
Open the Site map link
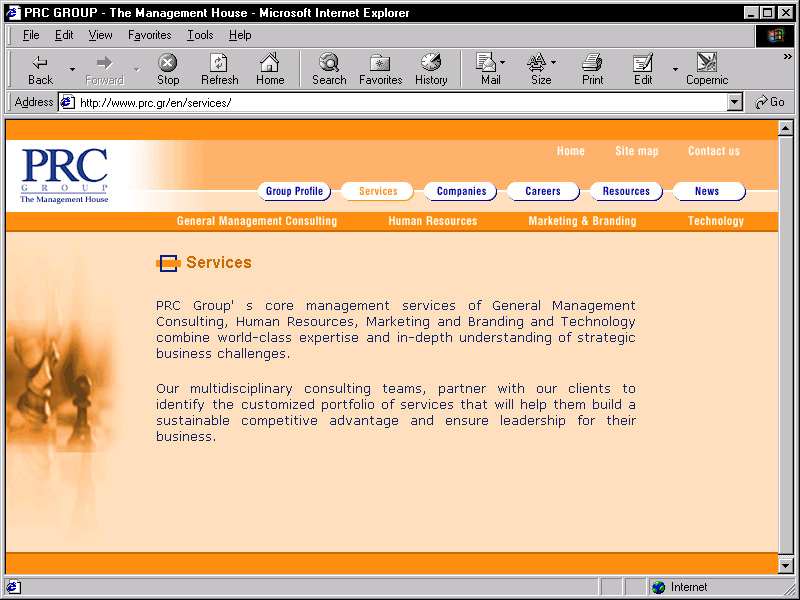pyautogui.click(x=637, y=151)
